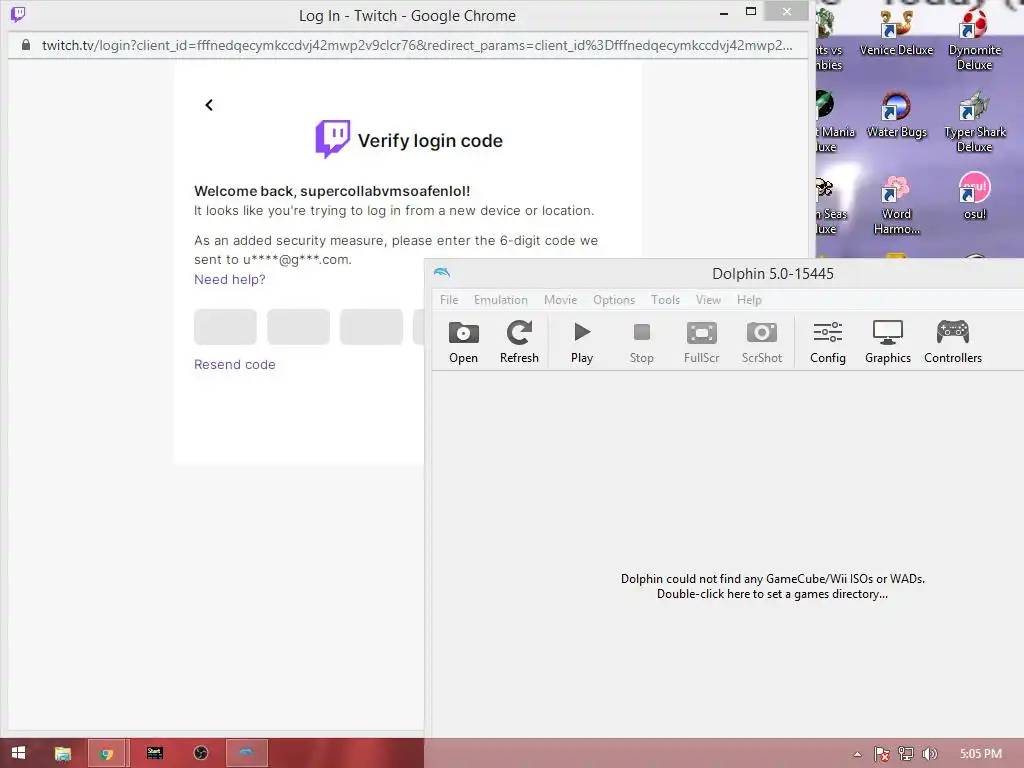Start emulation with the Play button

(x=582, y=342)
